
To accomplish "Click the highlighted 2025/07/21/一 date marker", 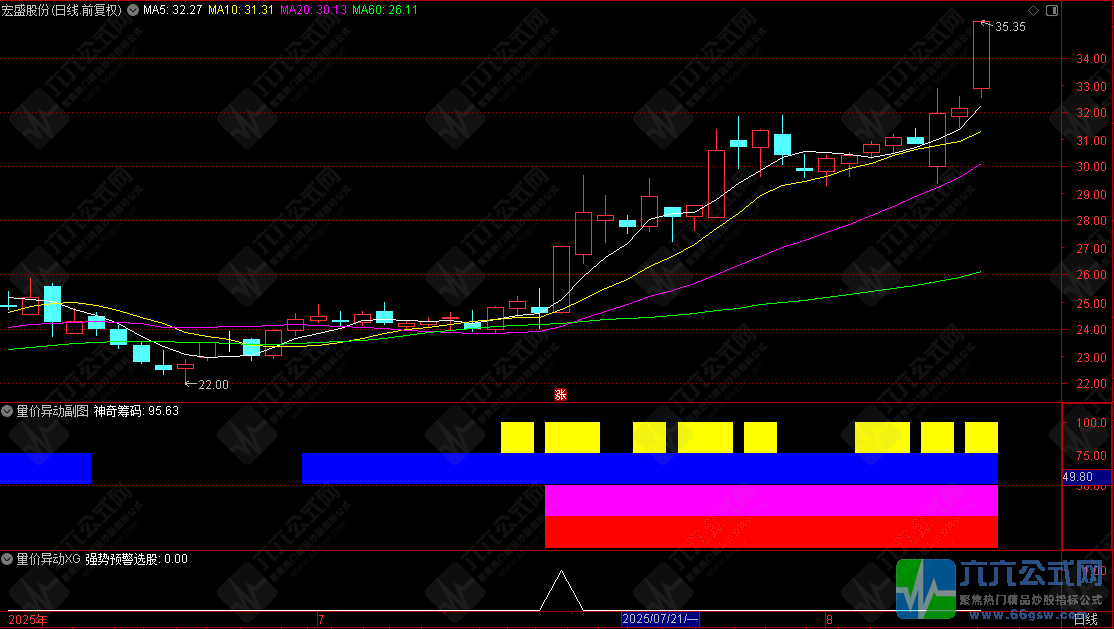I will click(660, 619).
